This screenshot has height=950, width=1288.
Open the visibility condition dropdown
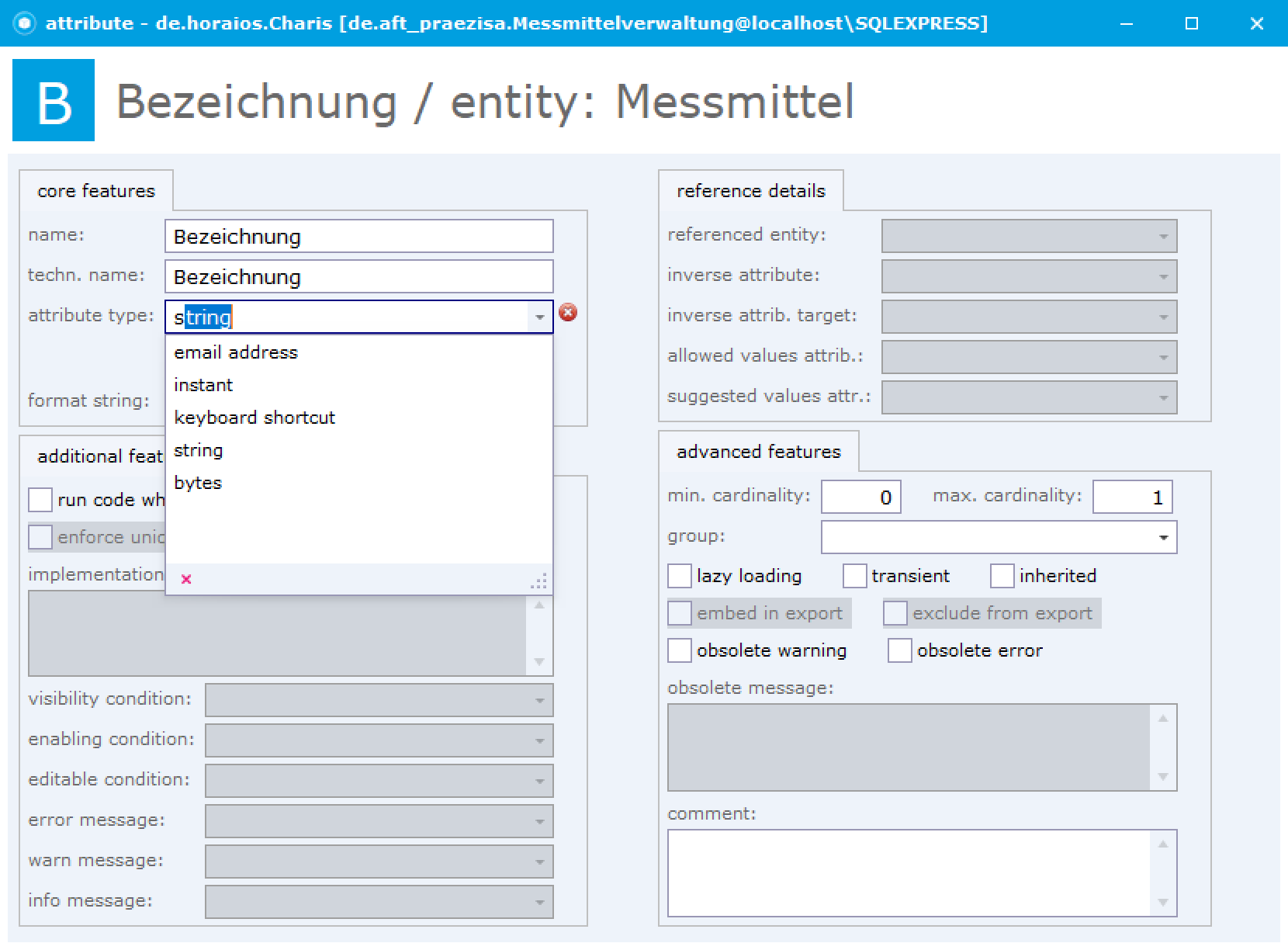click(539, 700)
